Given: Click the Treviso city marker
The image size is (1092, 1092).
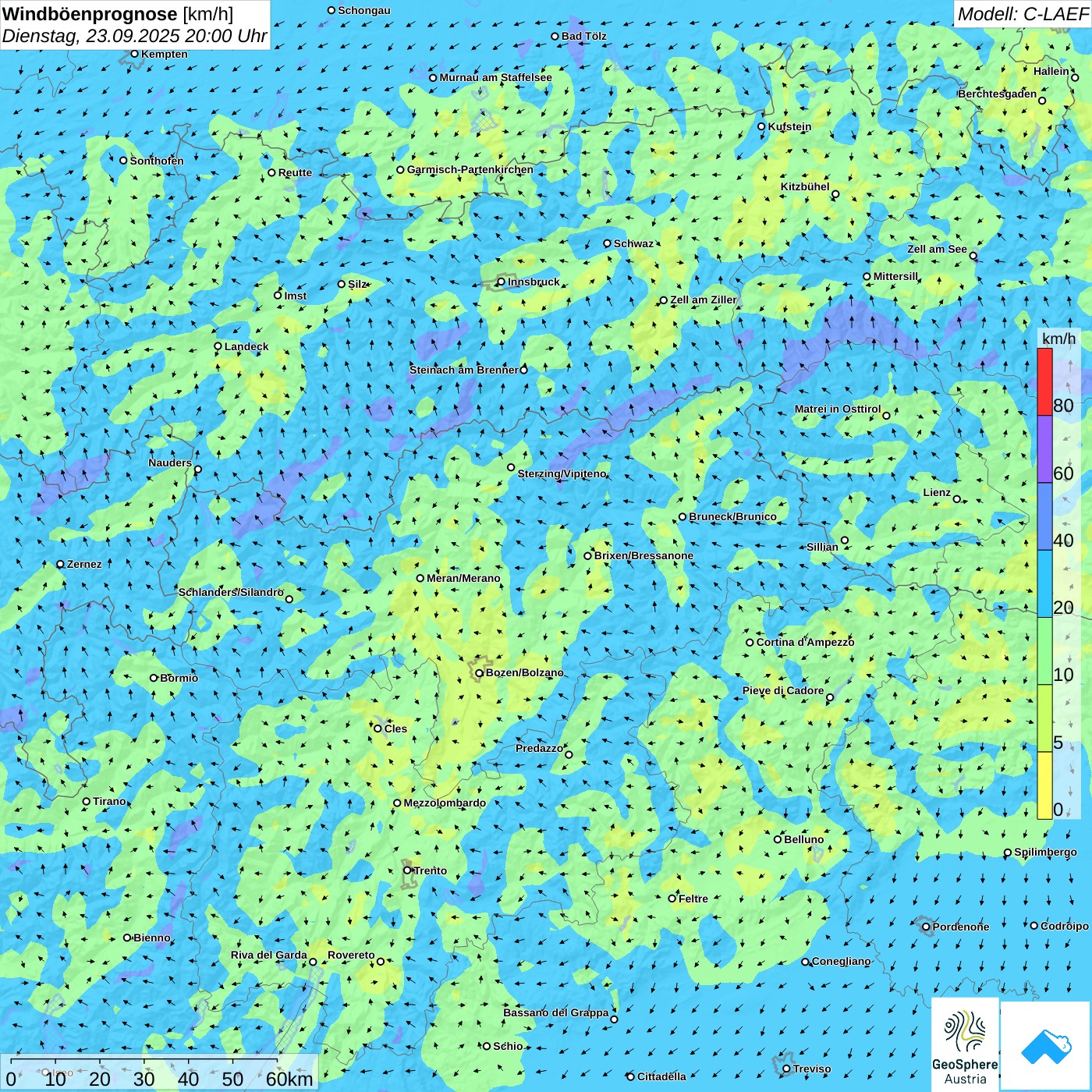Looking at the screenshot, I should click(x=786, y=1069).
